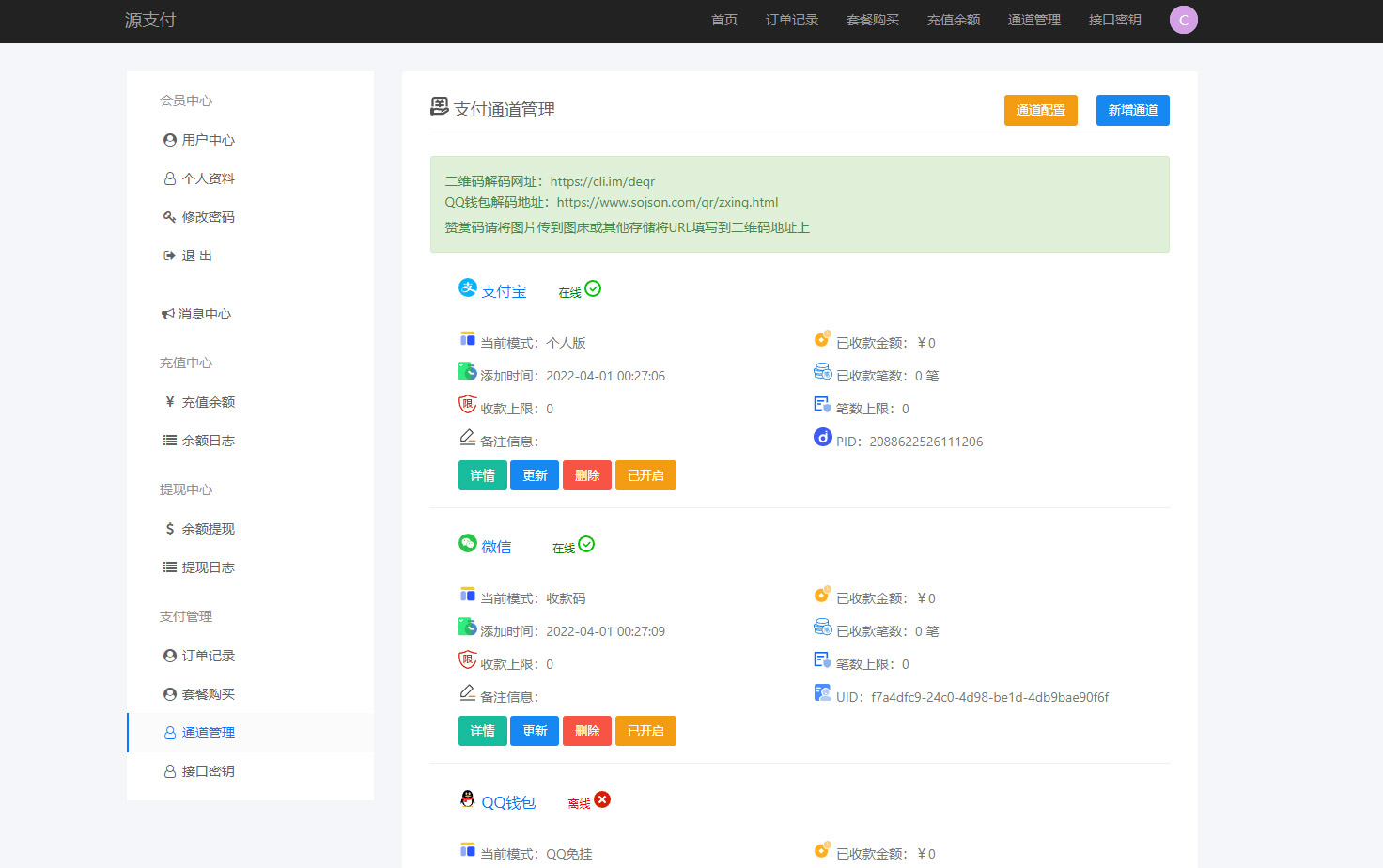Image resolution: width=1383 pixels, height=868 pixels.
Task: Toggle the WeChat 已开启 status button
Action: [645, 731]
